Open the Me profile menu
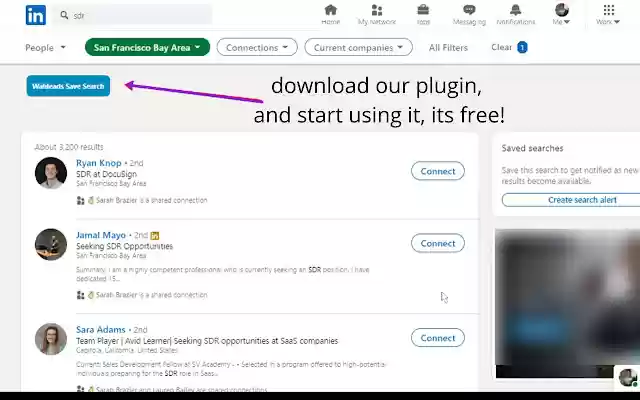This screenshot has height=400, width=640. point(562,15)
